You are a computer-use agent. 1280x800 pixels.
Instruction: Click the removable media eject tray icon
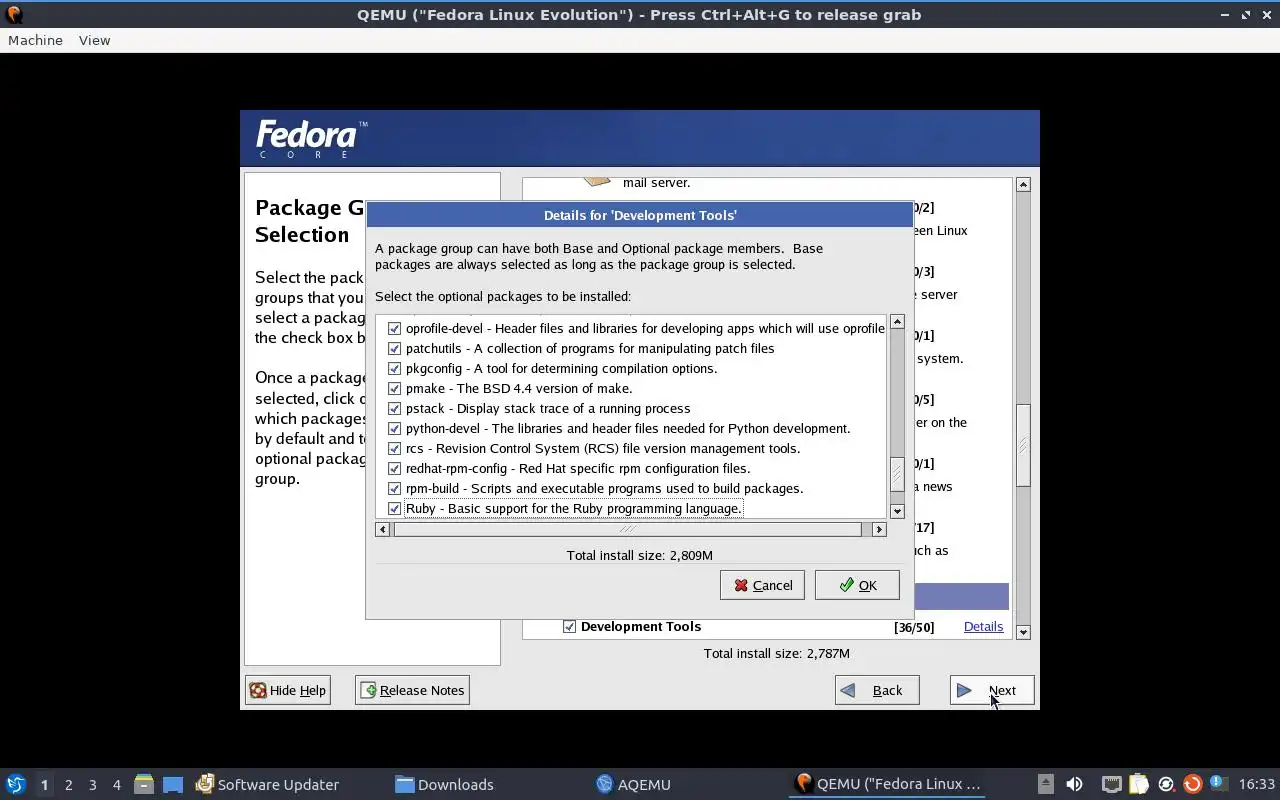coord(1045,784)
